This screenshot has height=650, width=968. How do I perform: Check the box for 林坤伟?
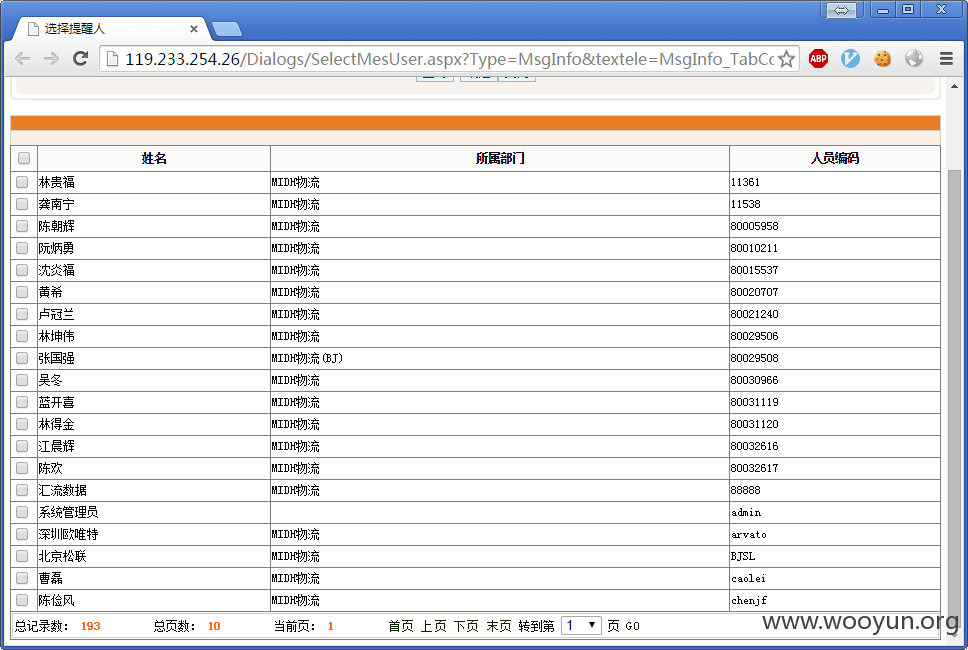(22, 336)
